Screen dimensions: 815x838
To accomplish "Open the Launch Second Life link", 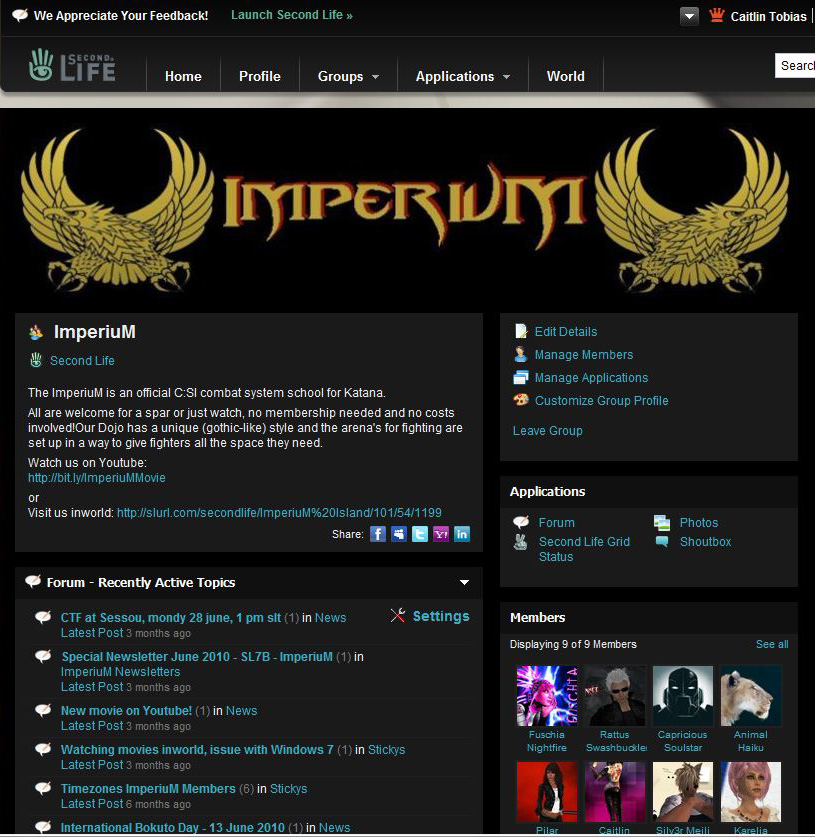I will [291, 15].
